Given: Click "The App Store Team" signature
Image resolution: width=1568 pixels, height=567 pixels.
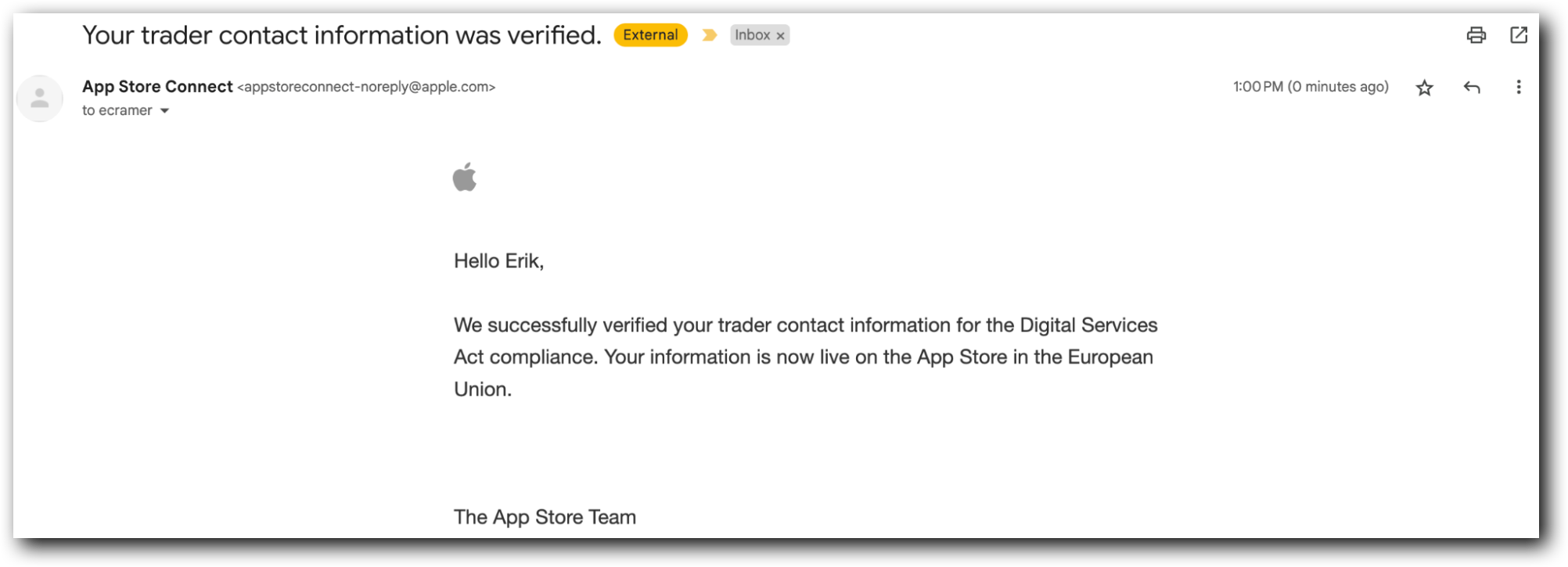Looking at the screenshot, I should point(544,516).
